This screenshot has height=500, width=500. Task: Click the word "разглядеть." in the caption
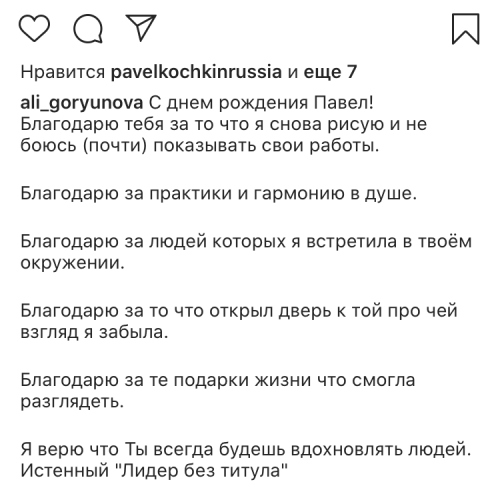pyautogui.click(x=72, y=402)
